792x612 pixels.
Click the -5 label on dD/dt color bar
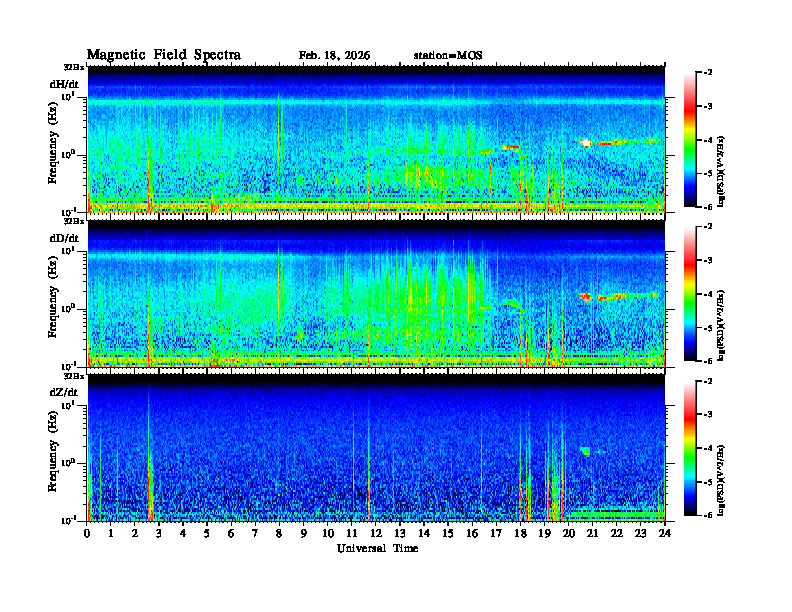coord(708,328)
